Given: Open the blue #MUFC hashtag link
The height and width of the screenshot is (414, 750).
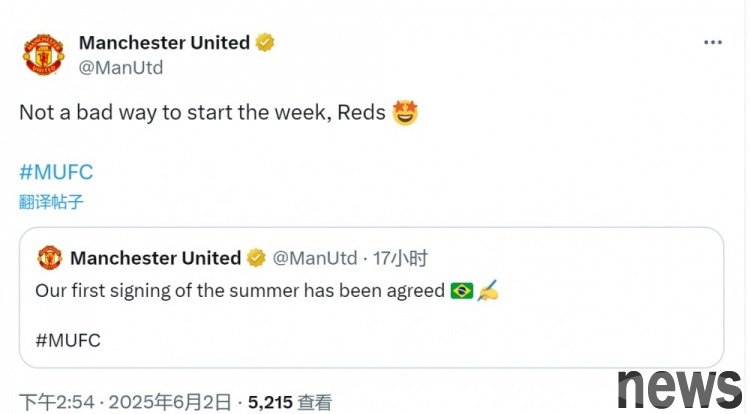Looking at the screenshot, I should click(x=56, y=172).
